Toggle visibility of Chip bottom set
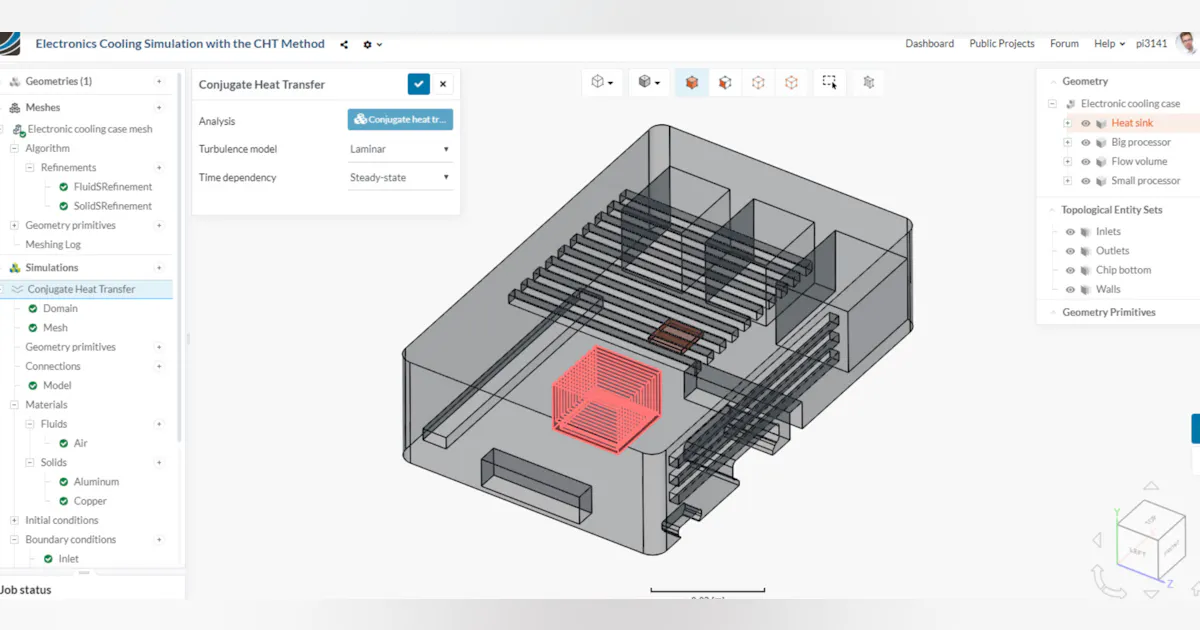Screen dimensions: 1200x630 pos(1070,270)
